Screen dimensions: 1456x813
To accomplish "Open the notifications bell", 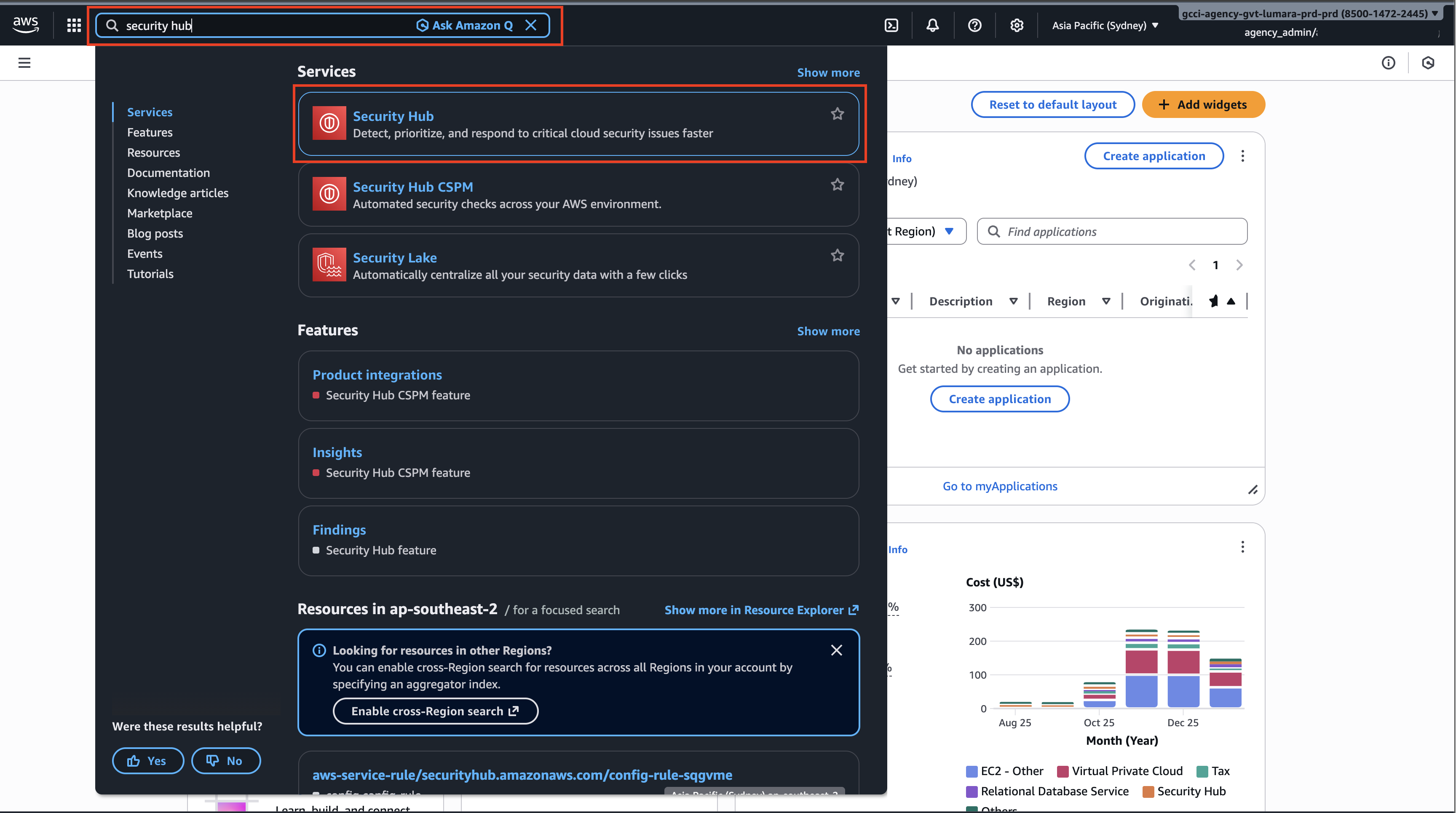I will [933, 25].
